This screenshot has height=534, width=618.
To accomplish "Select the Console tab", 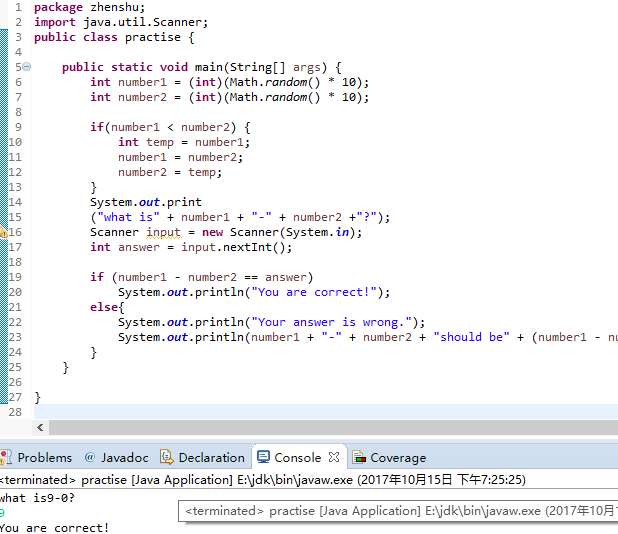I will (298, 458).
